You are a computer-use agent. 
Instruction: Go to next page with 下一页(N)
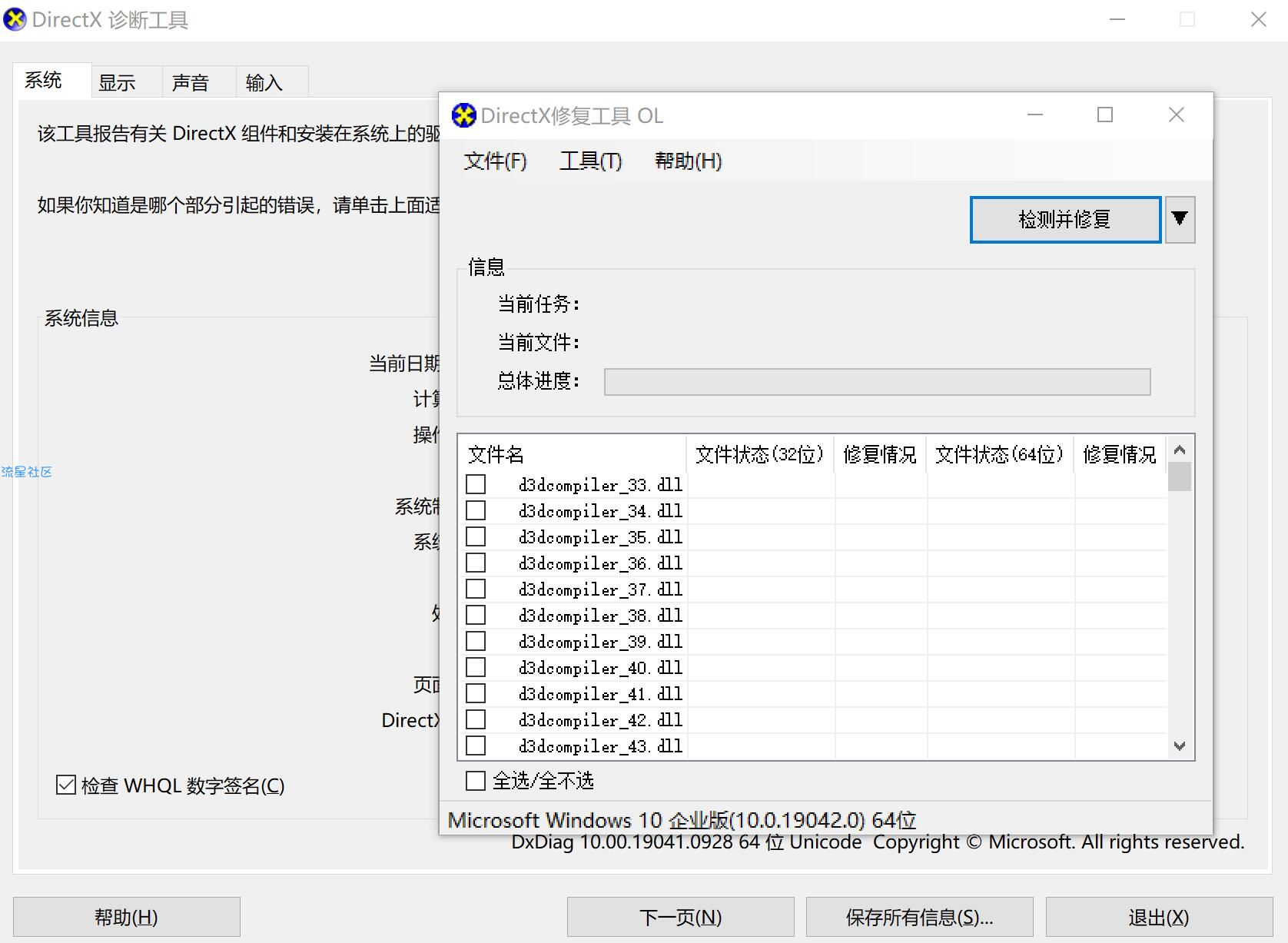point(681,917)
